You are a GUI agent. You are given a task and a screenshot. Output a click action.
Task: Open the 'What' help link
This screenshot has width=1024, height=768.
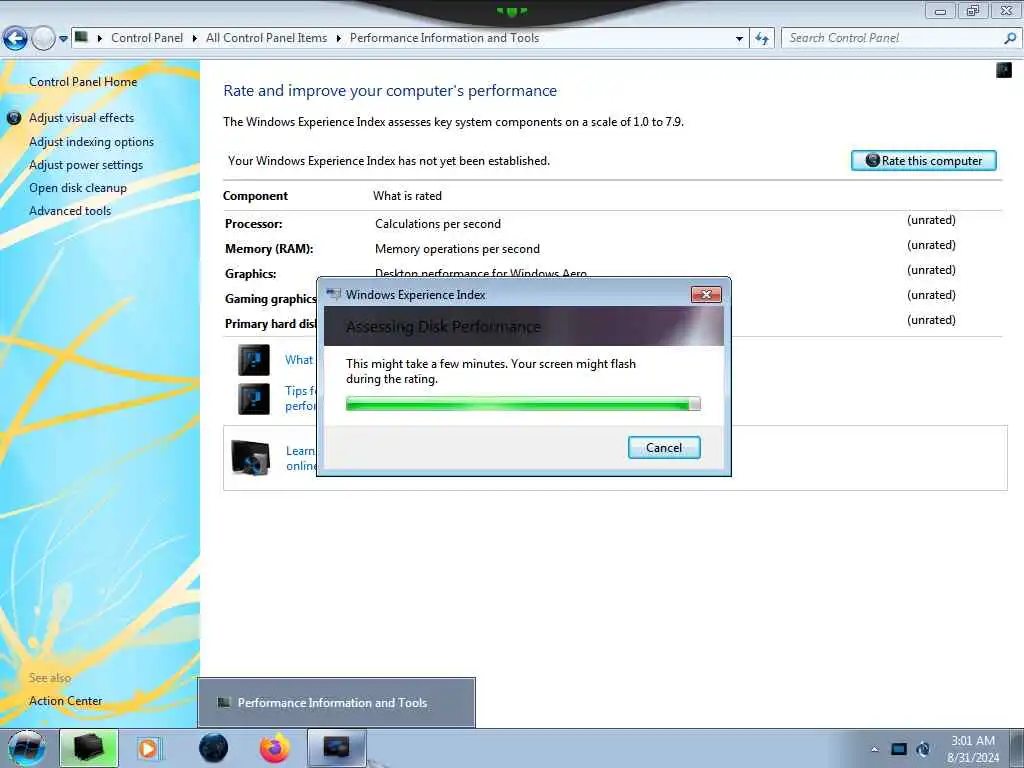tap(299, 360)
